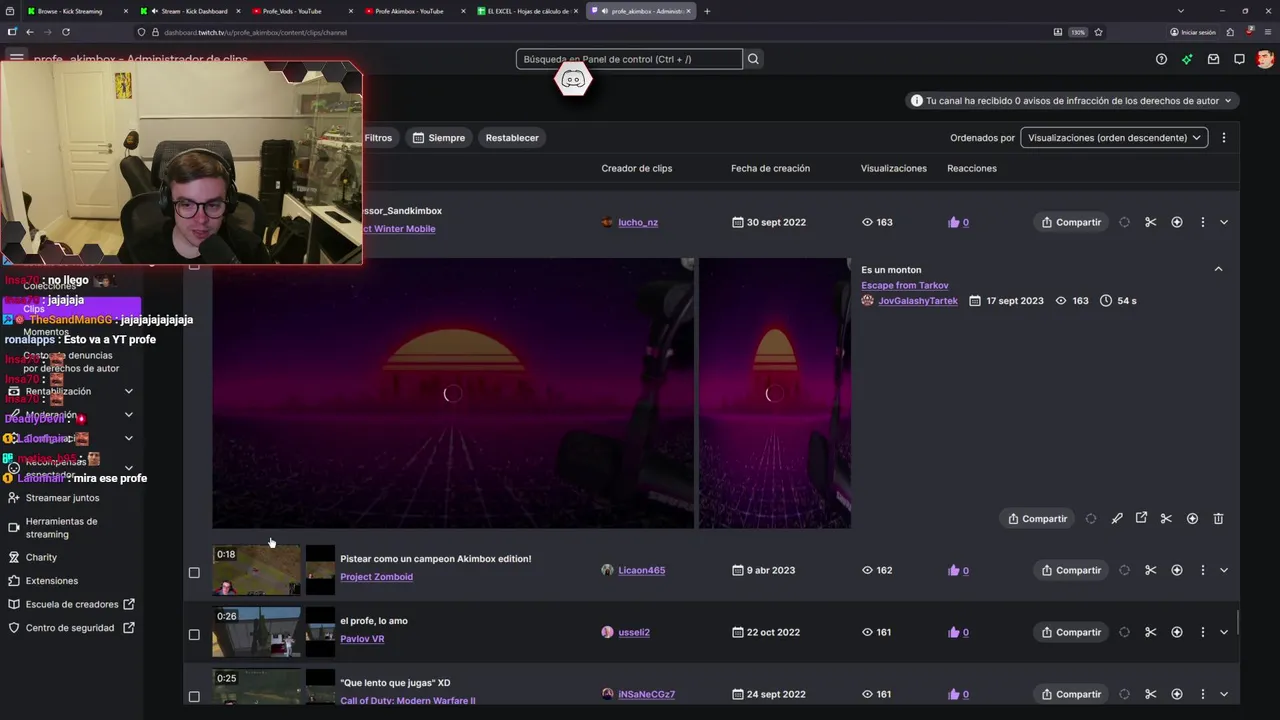Click the Restablecer button
The height and width of the screenshot is (720, 1280).
(512, 137)
